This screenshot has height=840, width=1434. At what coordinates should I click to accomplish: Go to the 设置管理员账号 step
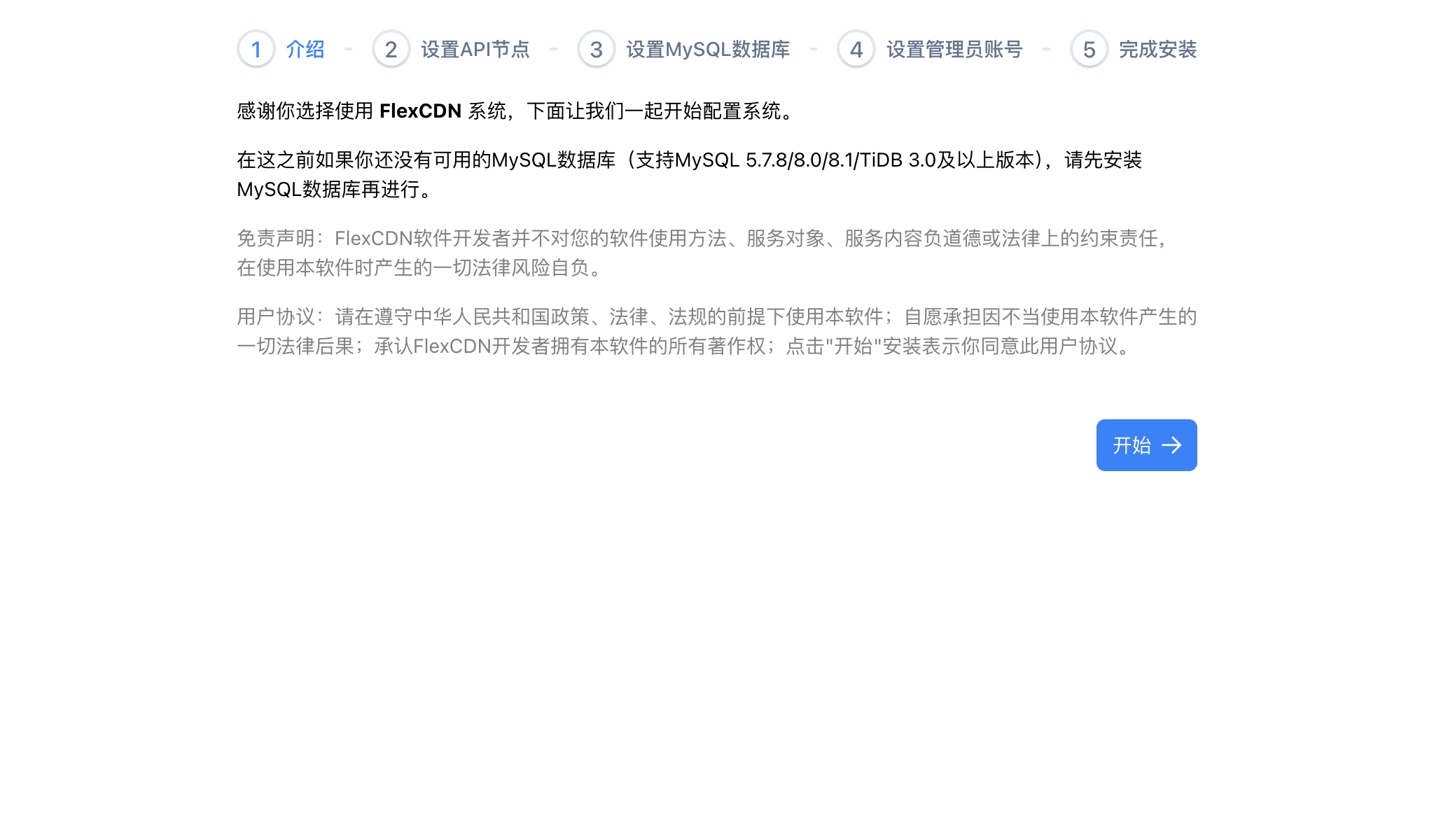click(953, 49)
